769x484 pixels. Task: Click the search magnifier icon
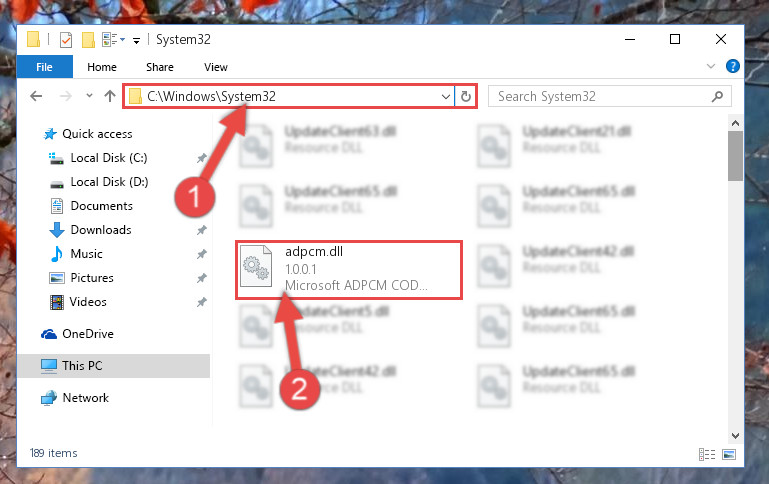point(717,96)
